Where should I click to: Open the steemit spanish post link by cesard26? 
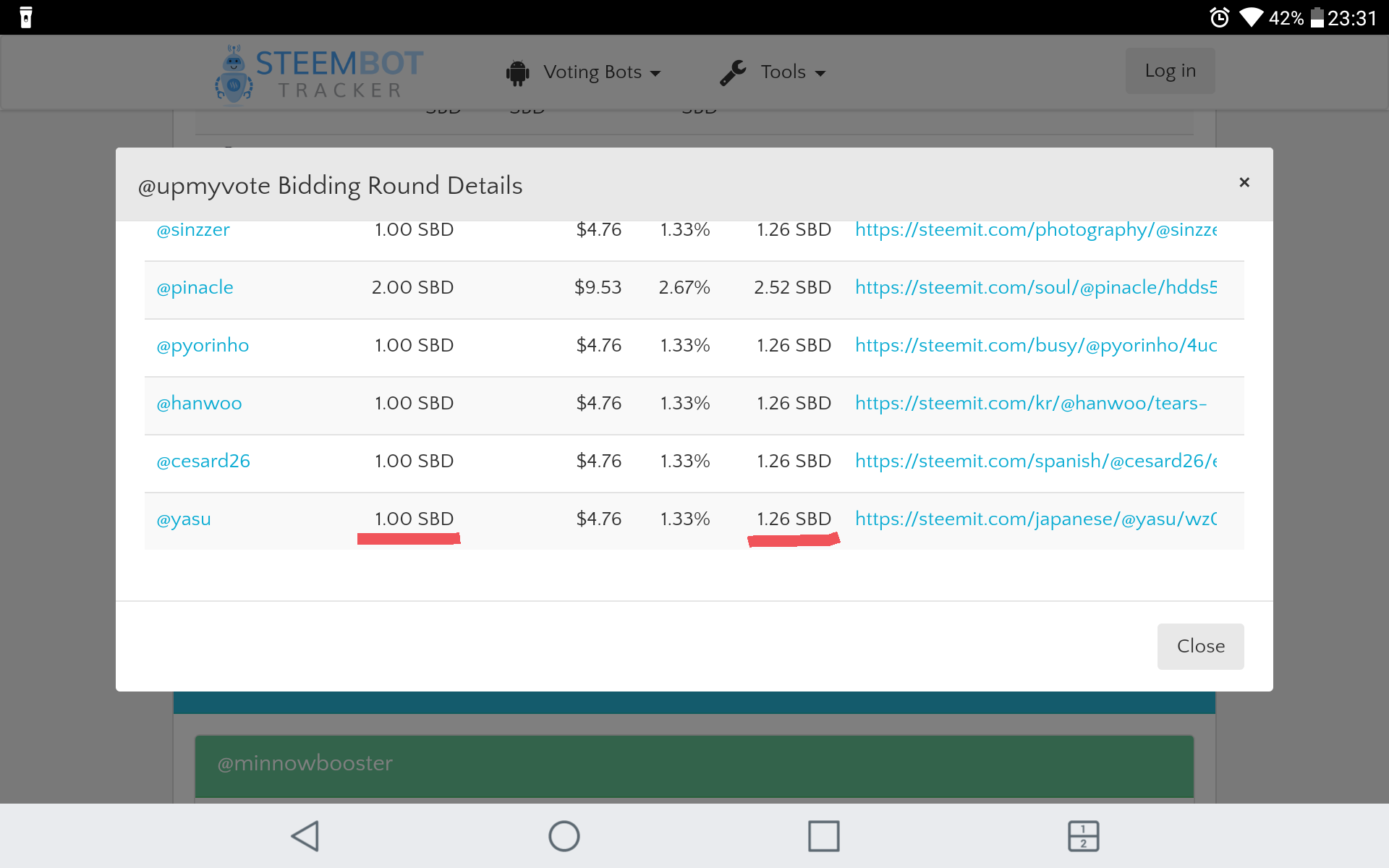[1036, 461]
